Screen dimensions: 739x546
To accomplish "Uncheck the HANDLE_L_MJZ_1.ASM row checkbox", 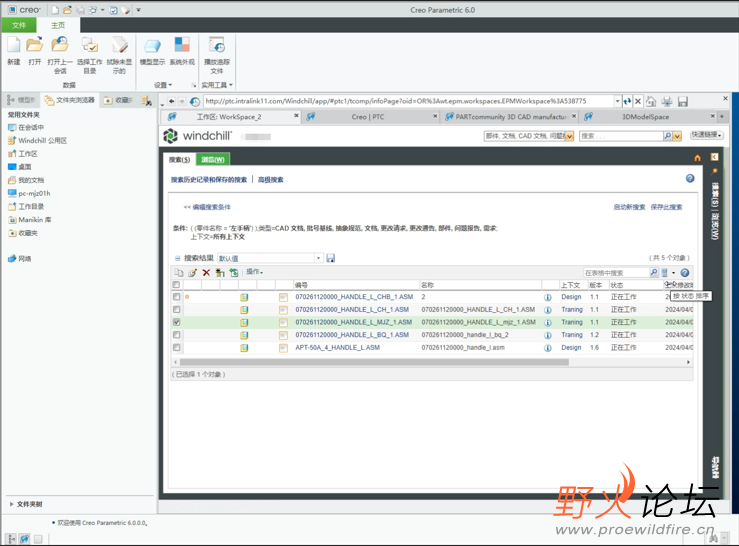I will coord(176,322).
